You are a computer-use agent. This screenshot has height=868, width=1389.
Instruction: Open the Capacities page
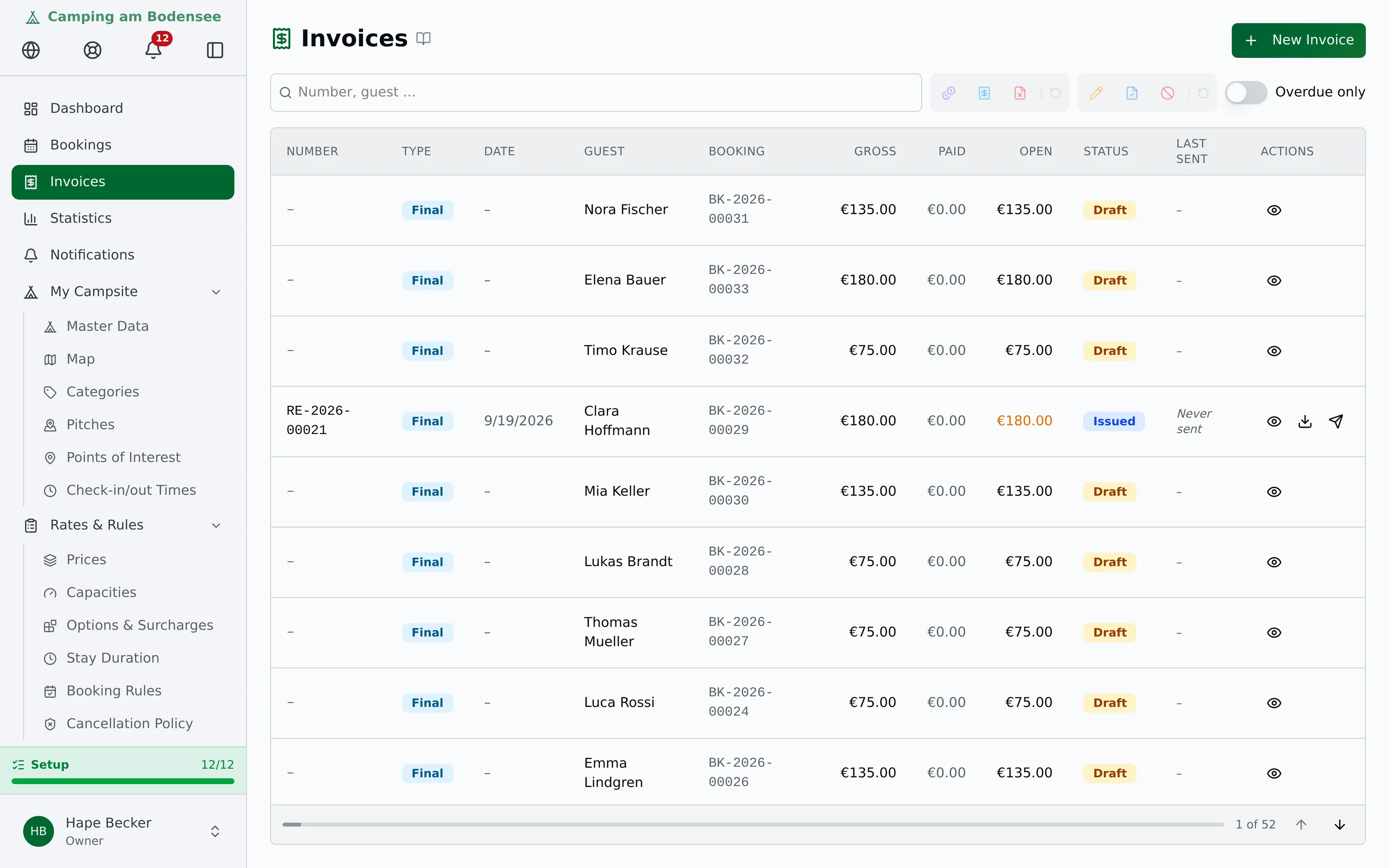click(x=134, y=593)
